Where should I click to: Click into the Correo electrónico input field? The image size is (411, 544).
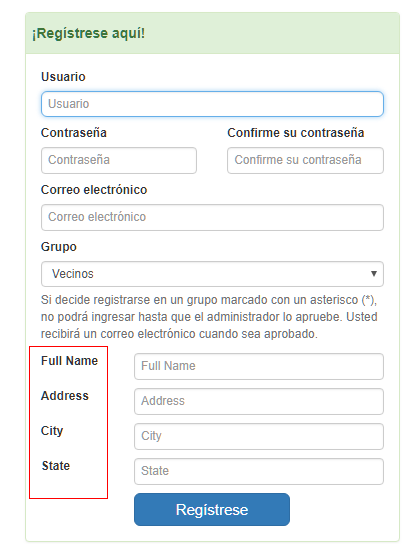[x=212, y=217]
